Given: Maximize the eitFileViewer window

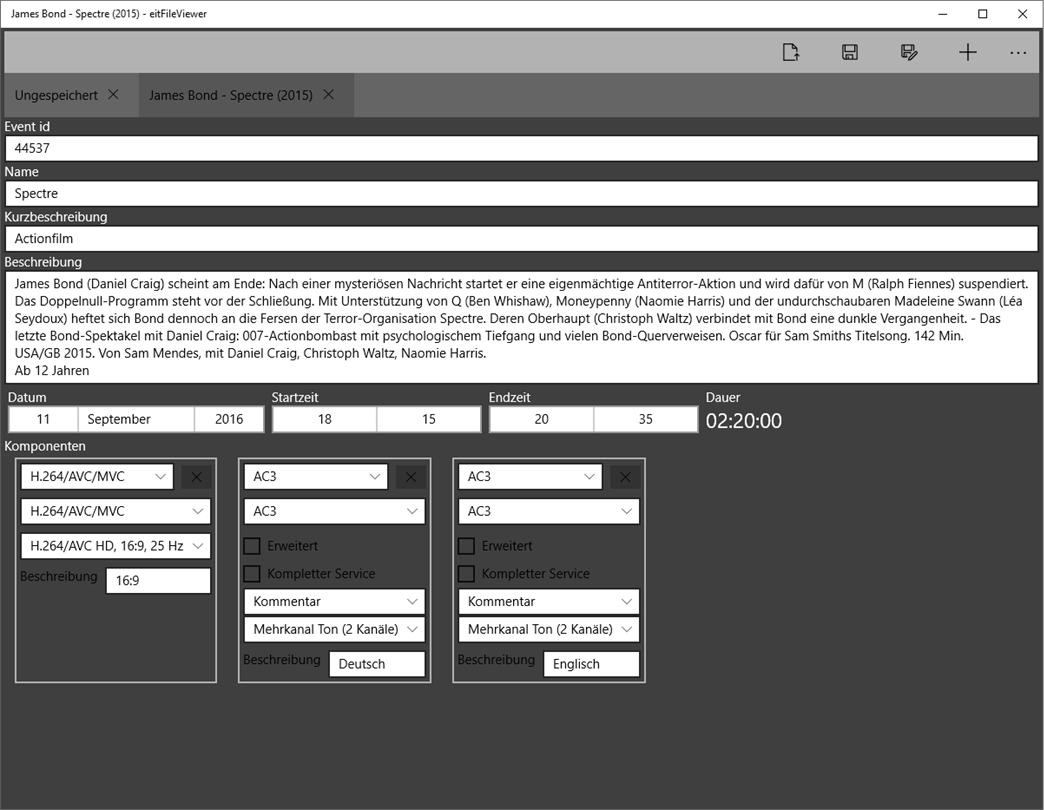Looking at the screenshot, I should click(983, 14).
